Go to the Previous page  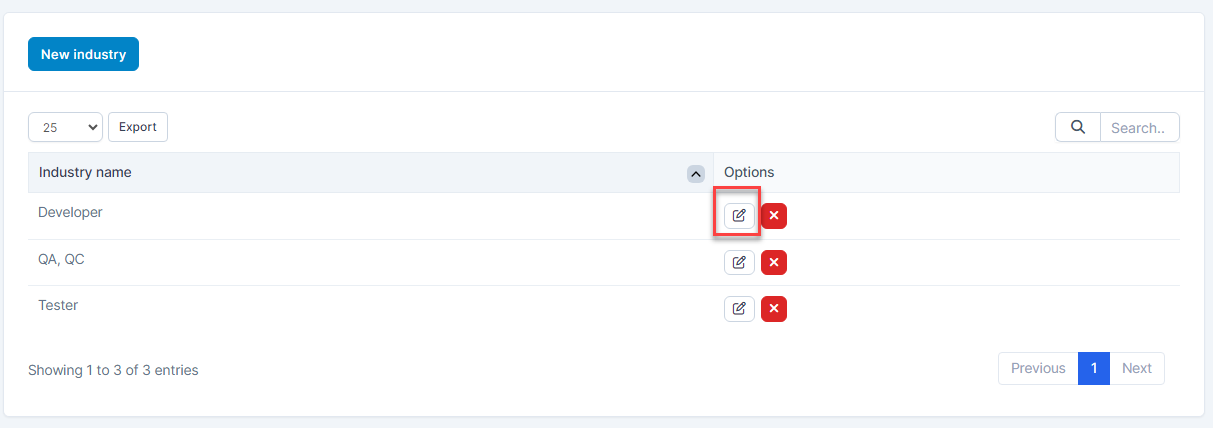coord(1038,368)
